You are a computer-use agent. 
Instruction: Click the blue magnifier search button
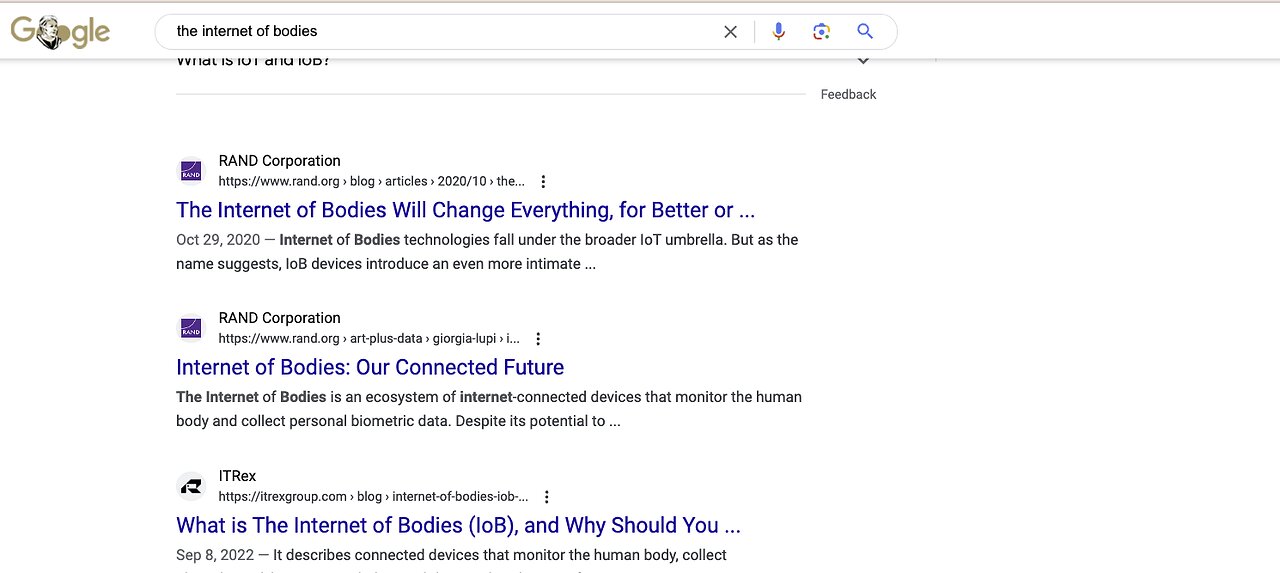pos(865,31)
